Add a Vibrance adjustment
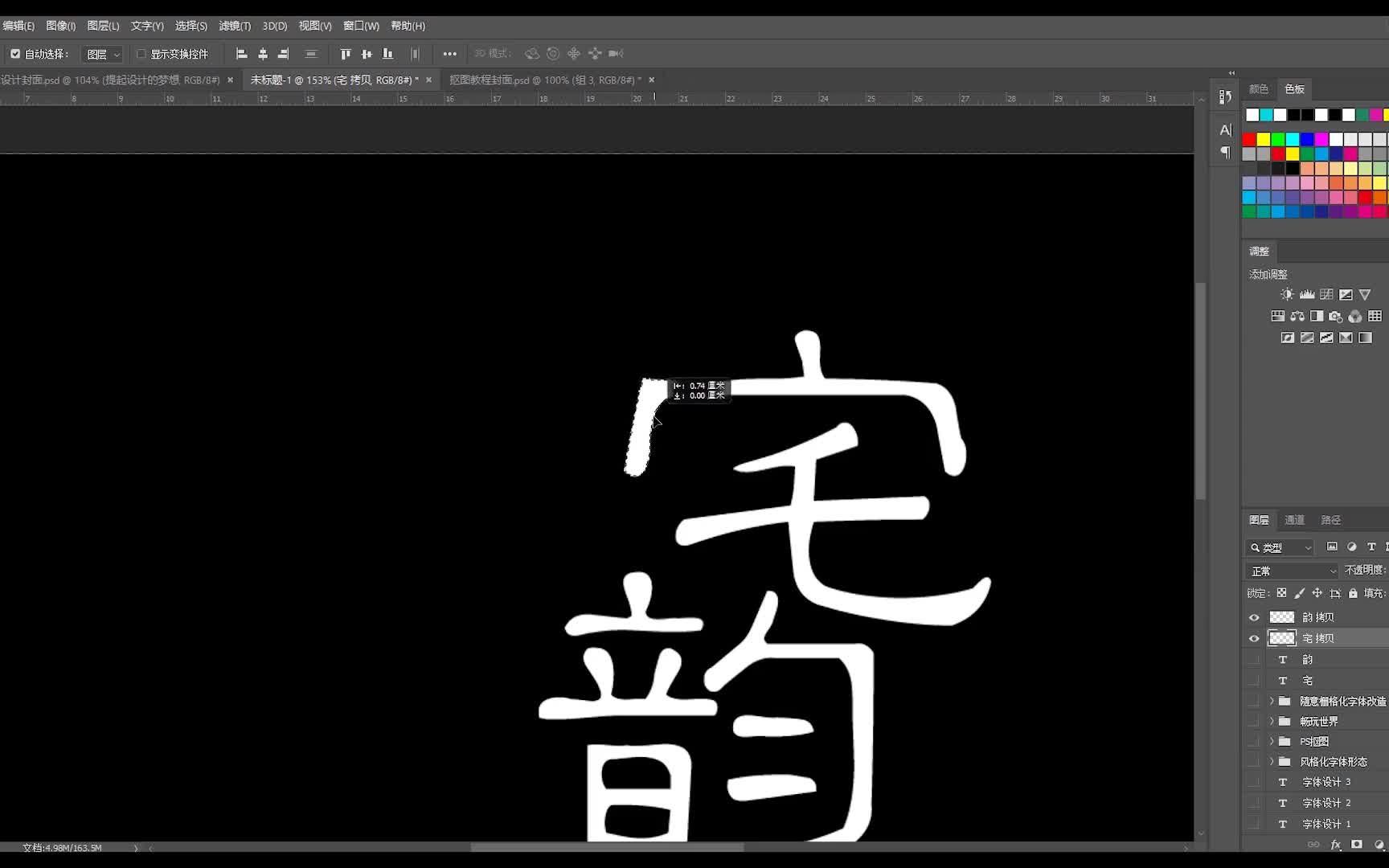This screenshot has width=1389, height=868. [x=1365, y=294]
